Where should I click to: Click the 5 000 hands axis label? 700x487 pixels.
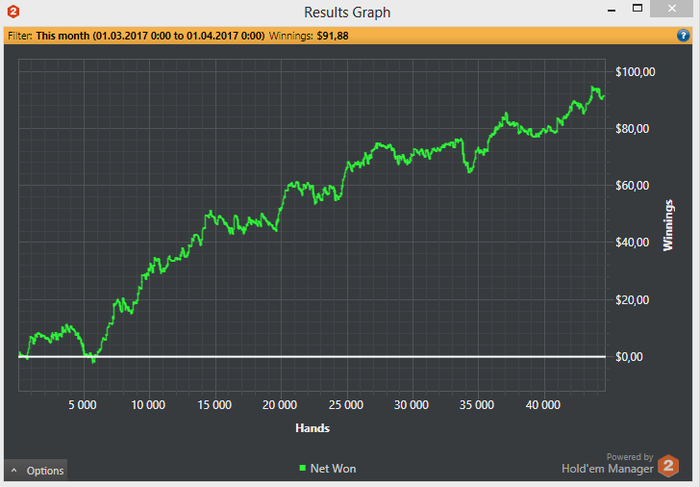83,405
